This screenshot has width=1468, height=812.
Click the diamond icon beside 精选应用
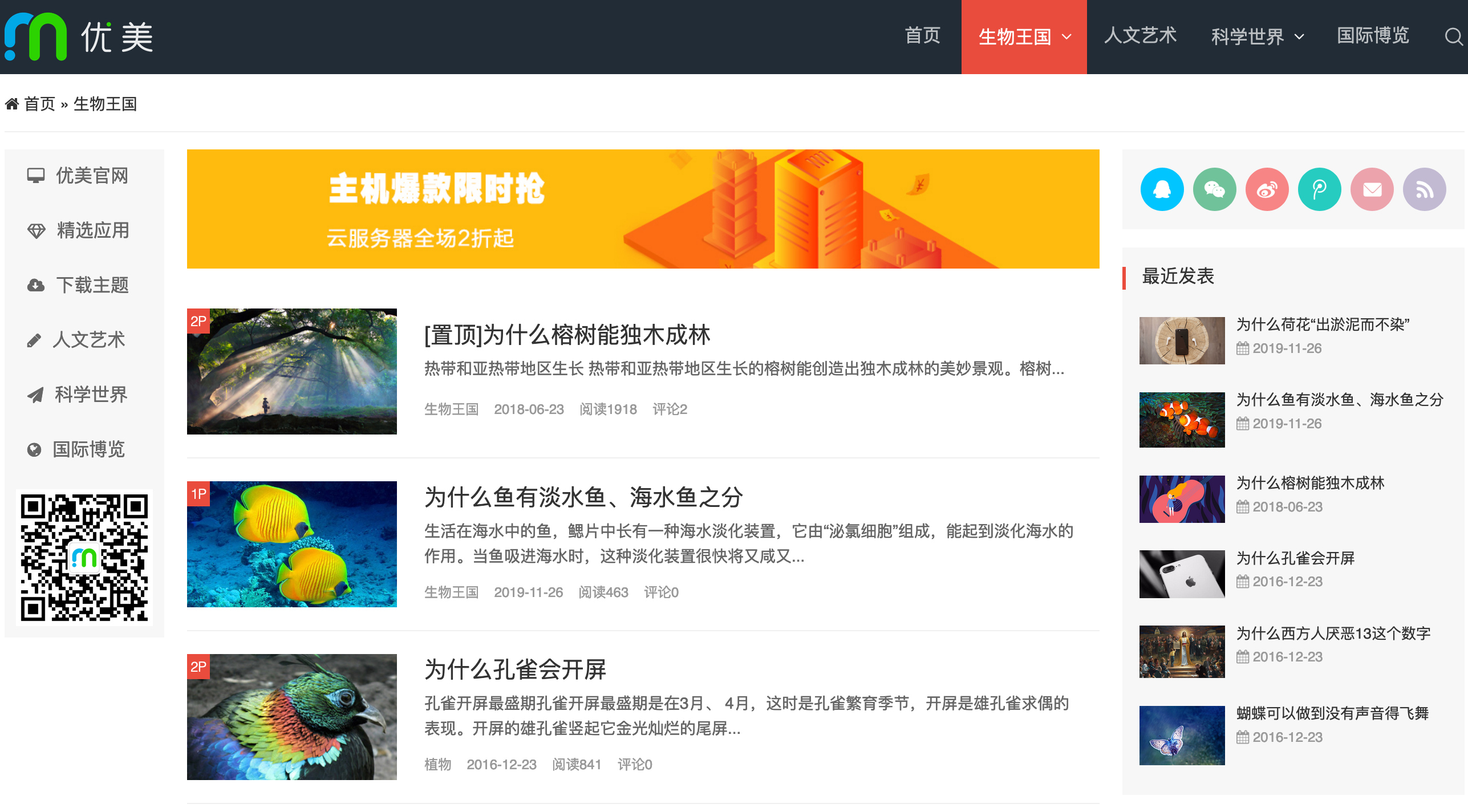36,230
